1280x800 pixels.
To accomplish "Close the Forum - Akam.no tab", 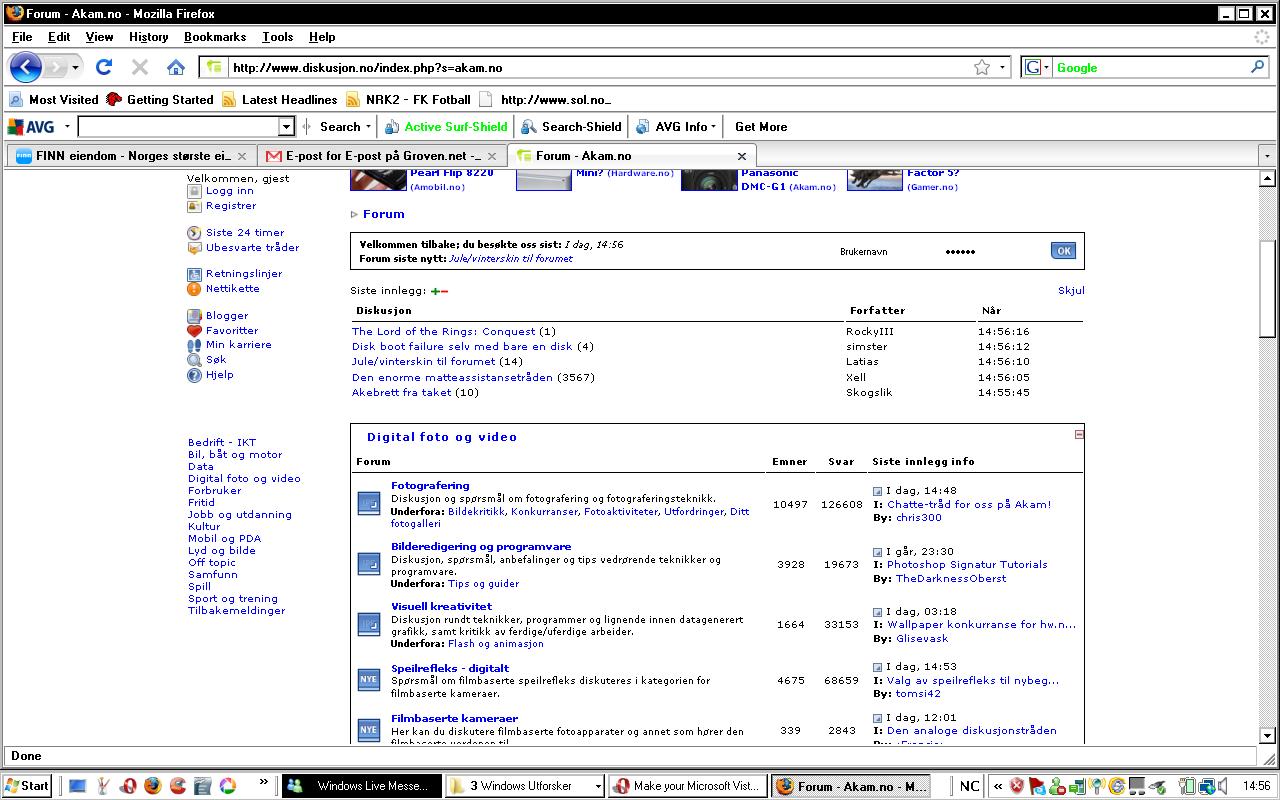I will coord(742,156).
